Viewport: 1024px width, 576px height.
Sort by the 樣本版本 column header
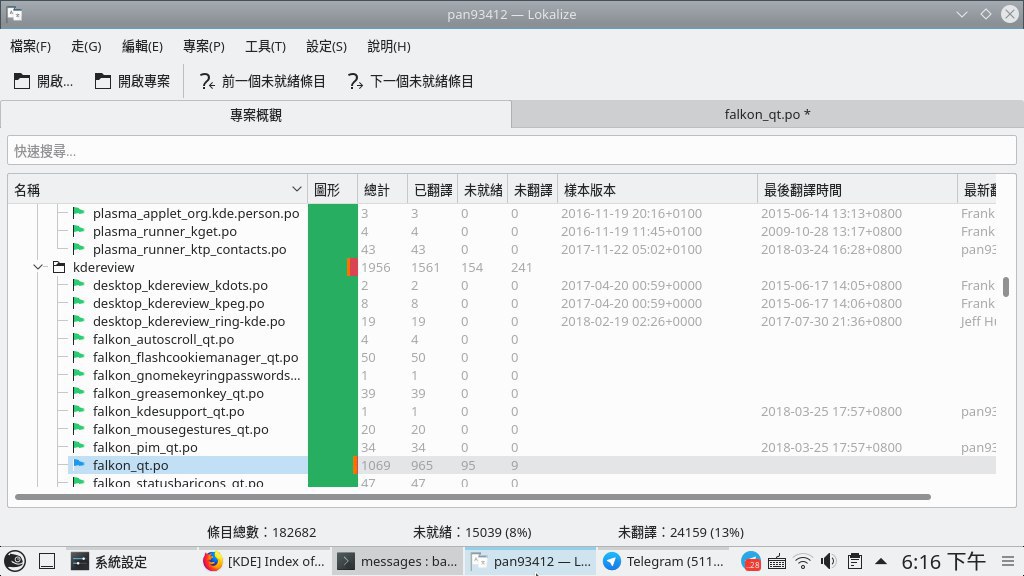(657, 190)
